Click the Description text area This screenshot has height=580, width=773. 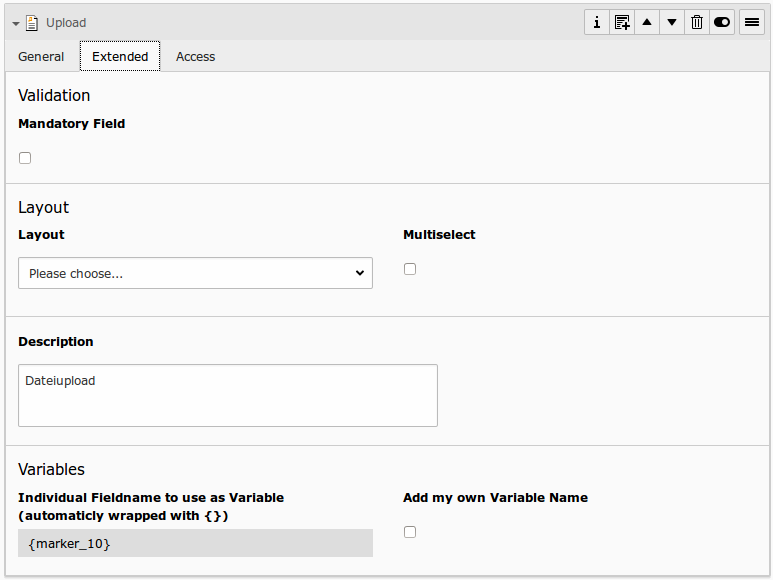228,395
